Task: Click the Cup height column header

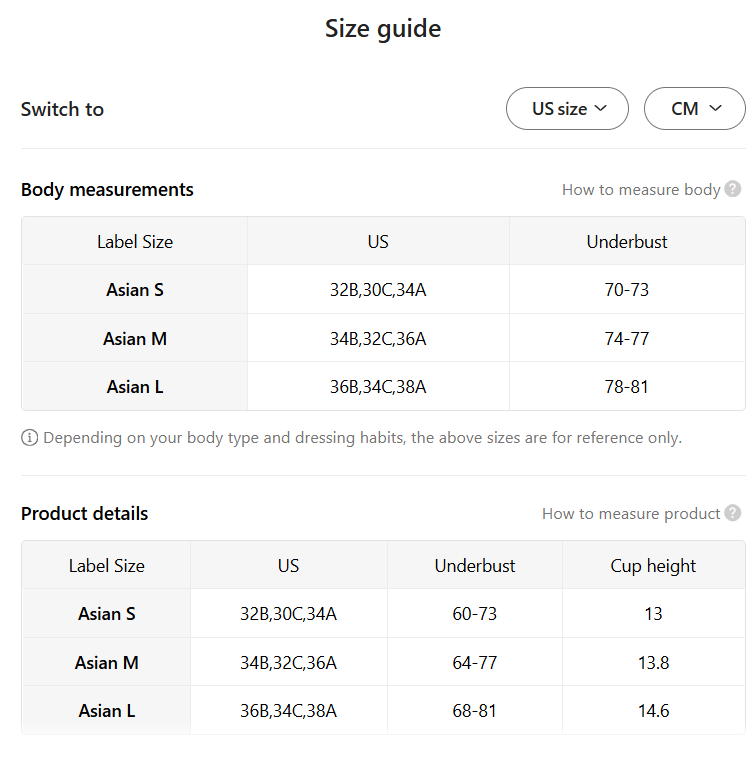Action: [x=653, y=565]
